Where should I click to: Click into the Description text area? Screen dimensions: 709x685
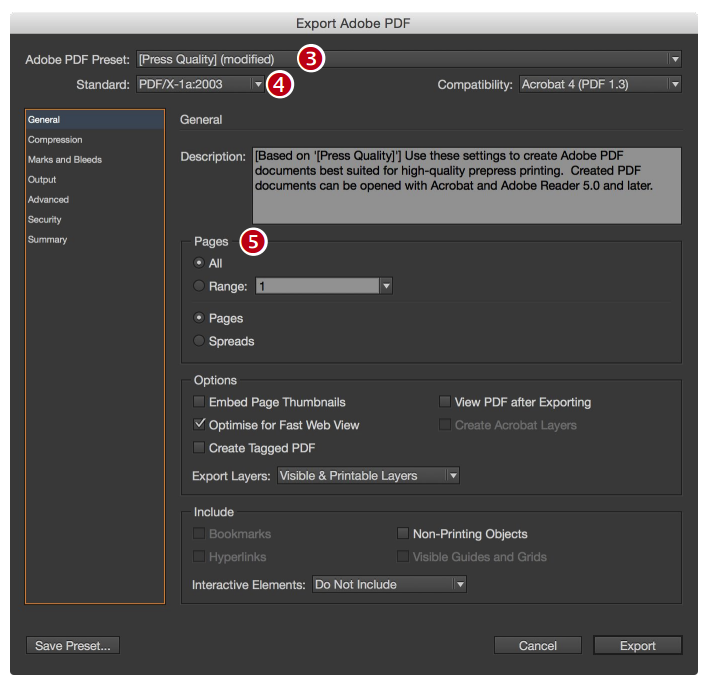click(x=467, y=185)
